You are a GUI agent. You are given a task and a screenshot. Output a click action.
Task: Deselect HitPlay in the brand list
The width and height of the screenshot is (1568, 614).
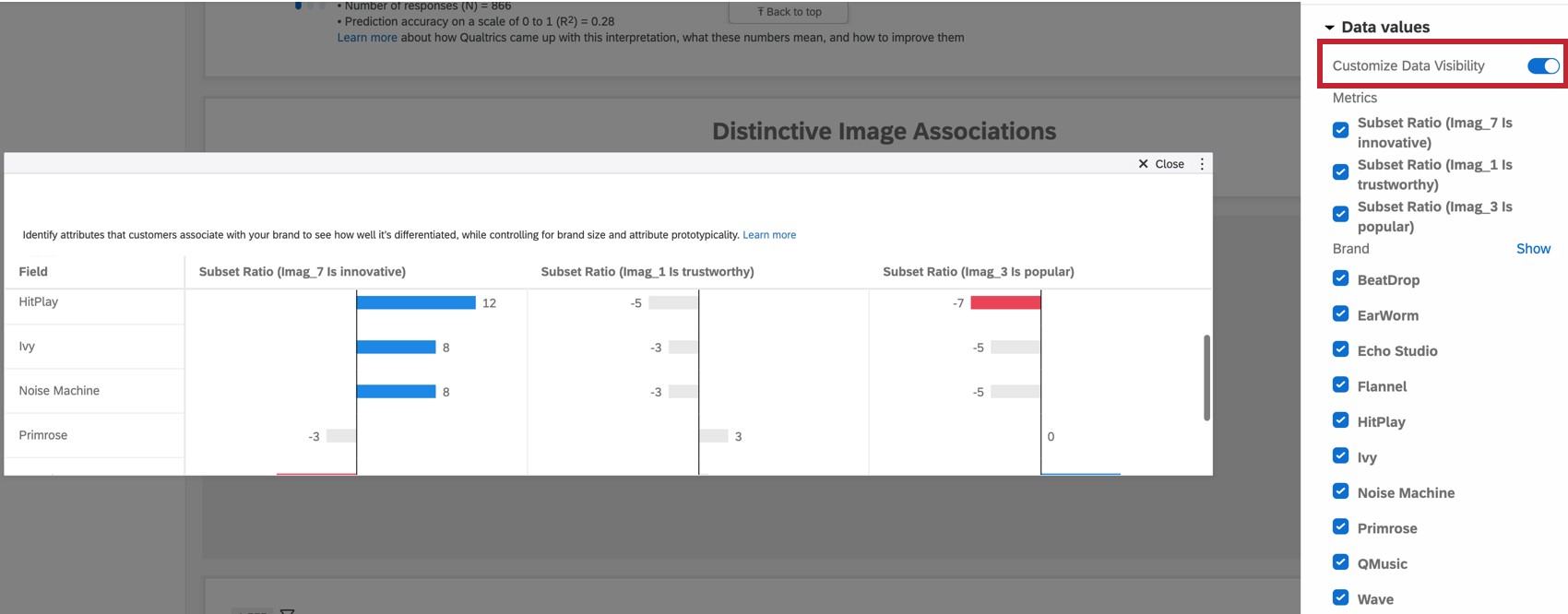pos(1341,421)
